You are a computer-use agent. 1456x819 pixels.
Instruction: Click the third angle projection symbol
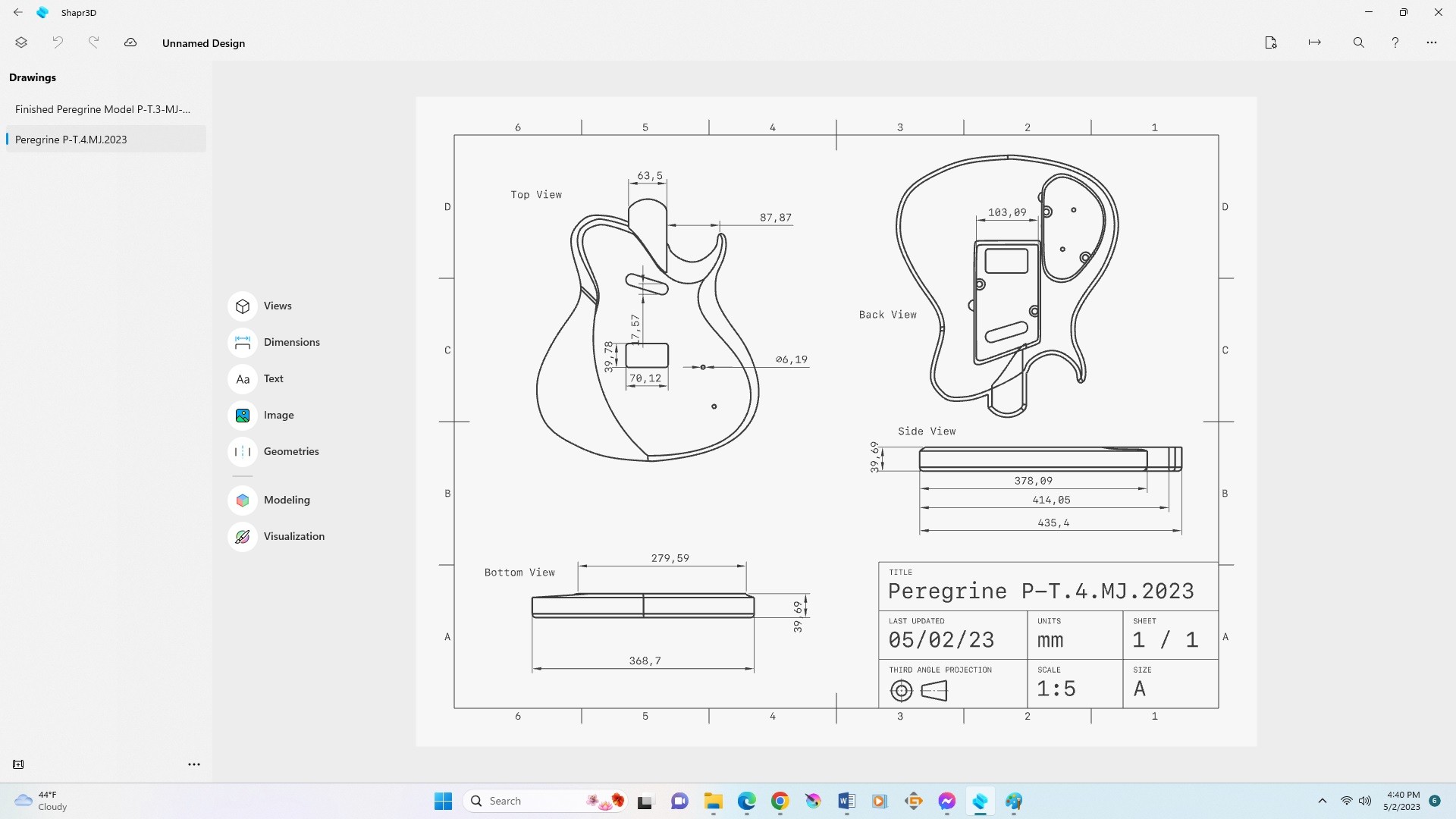pos(918,690)
